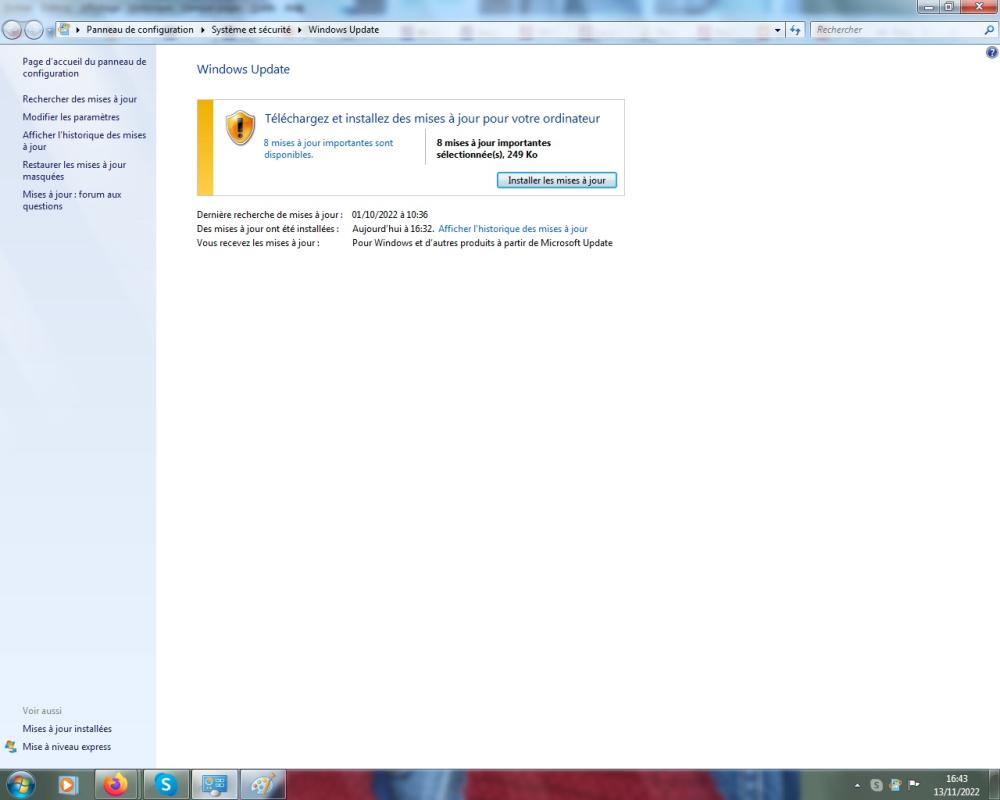Viewport: 1000px width, 800px height.
Task: Expand arrow after Panneau de configuration
Action: point(203,30)
